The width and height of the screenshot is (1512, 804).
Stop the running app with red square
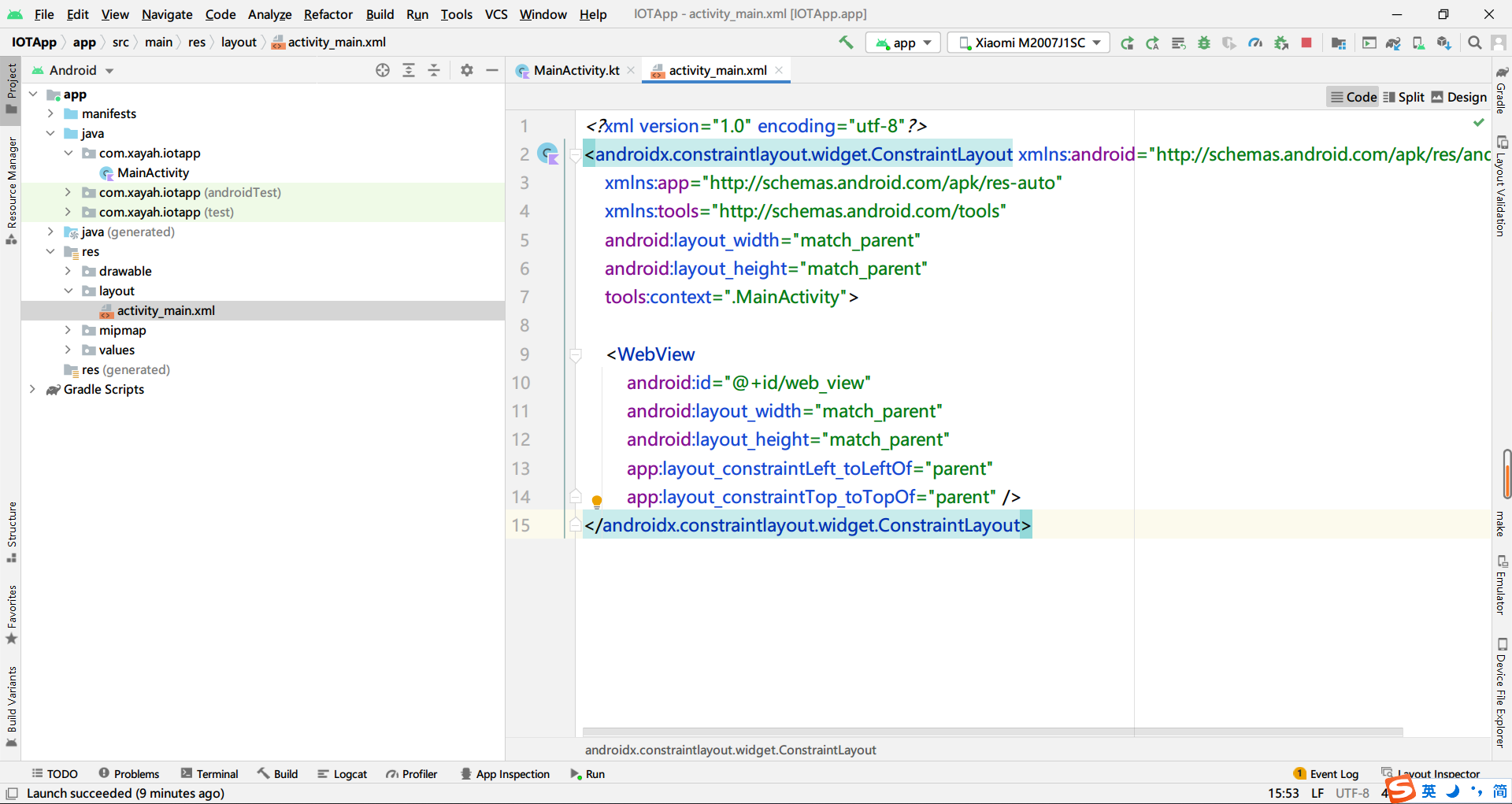(1306, 43)
